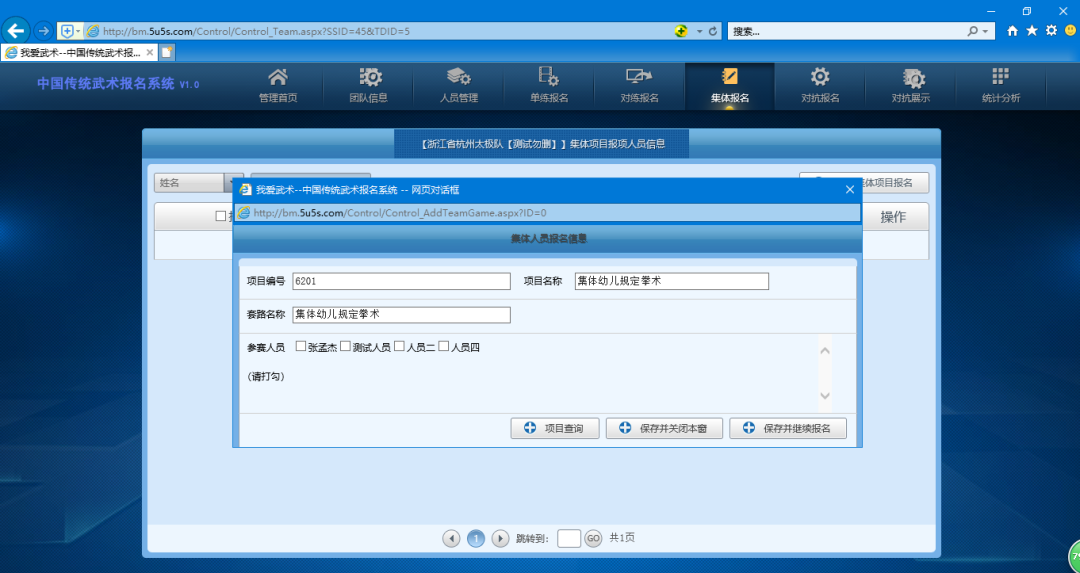Tick the 测试人员 participant checkbox
1080x573 pixels.
345,347
